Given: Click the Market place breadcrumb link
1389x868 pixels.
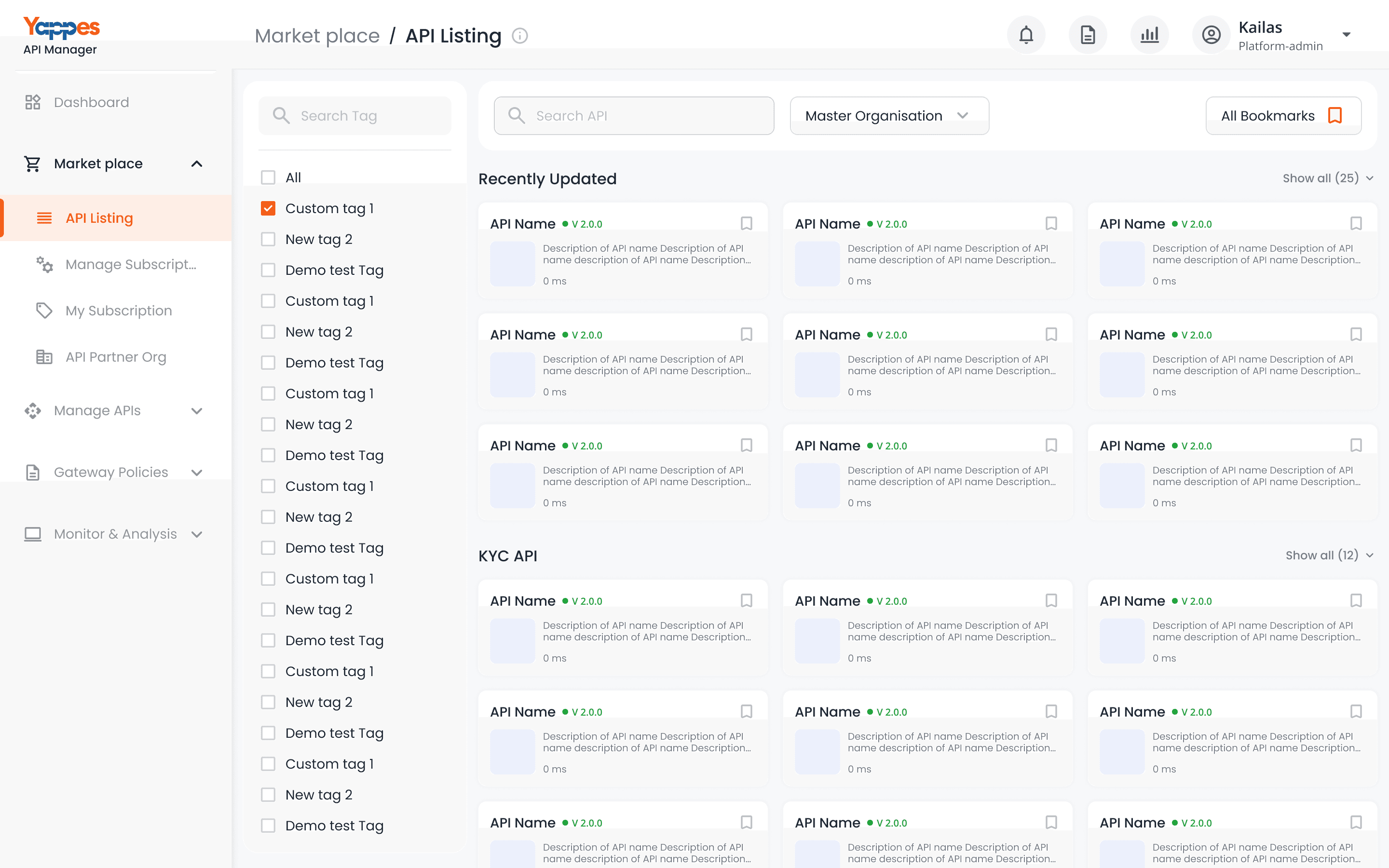Looking at the screenshot, I should pyautogui.click(x=317, y=36).
